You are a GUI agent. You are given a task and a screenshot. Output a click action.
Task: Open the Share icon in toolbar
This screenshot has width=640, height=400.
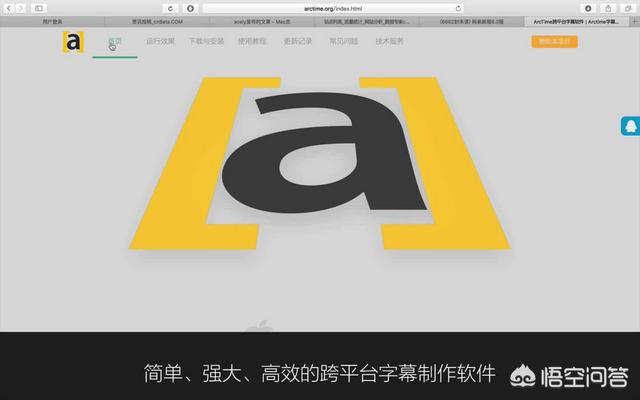[x=608, y=8]
